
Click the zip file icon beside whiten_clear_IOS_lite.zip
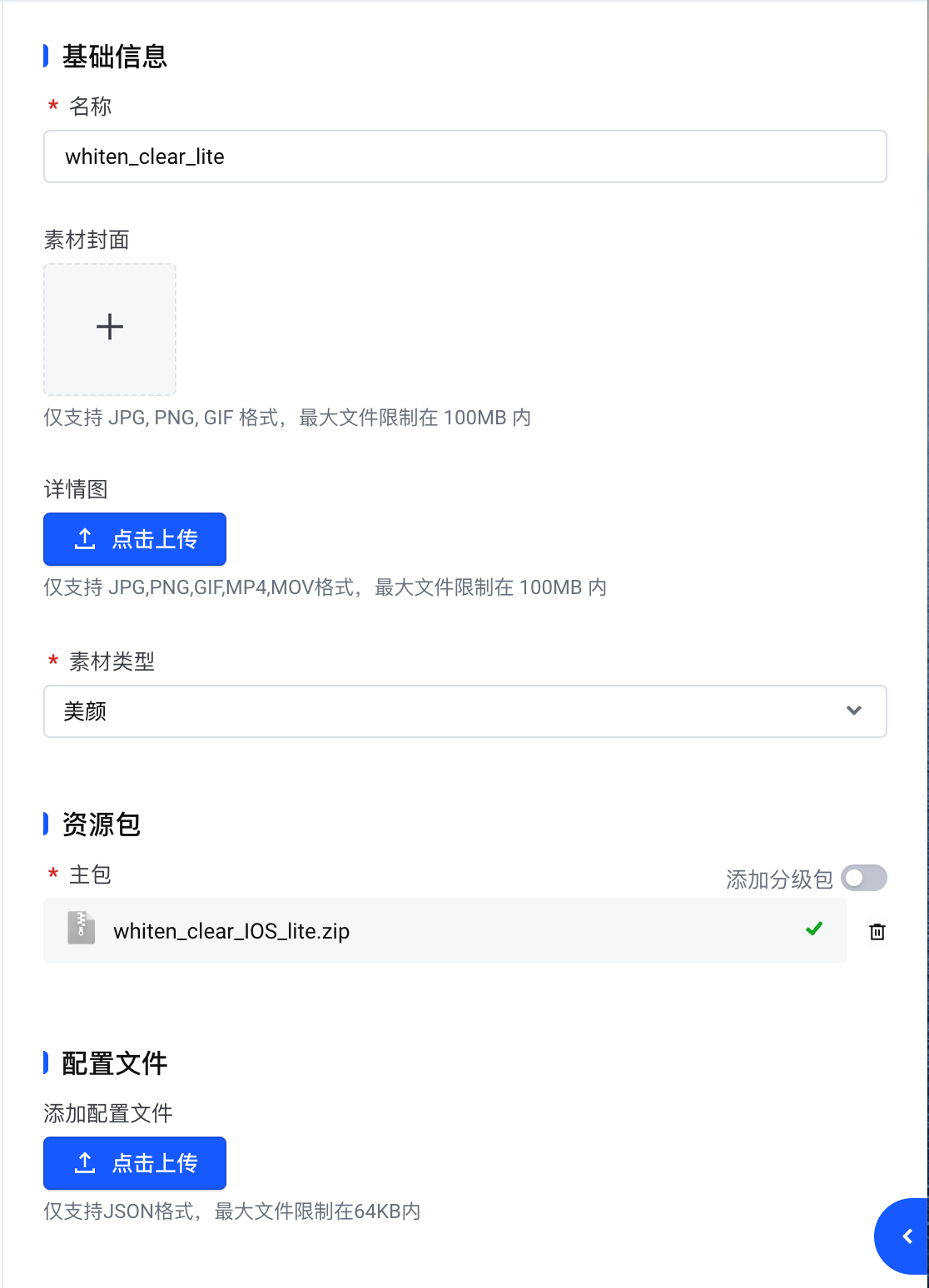pyautogui.click(x=81, y=929)
